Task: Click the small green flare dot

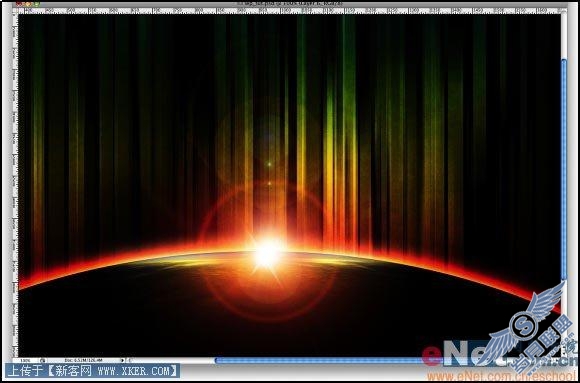Action: pyautogui.click(x=270, y=164)
